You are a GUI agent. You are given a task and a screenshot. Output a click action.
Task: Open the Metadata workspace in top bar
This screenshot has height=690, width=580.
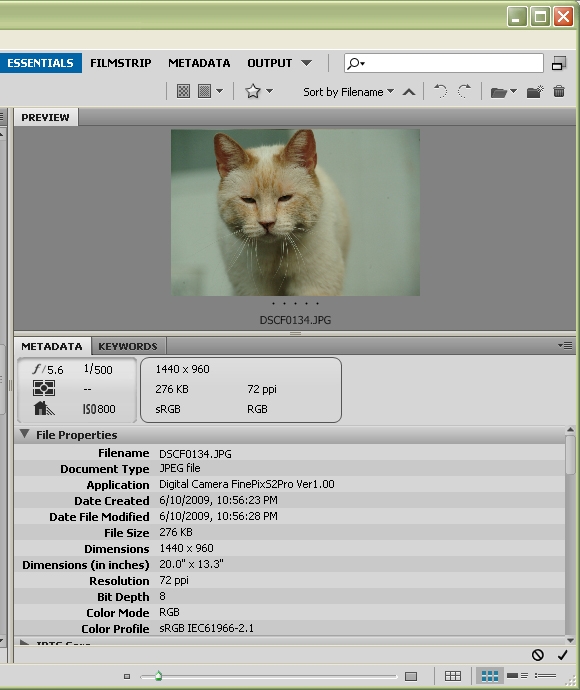[x=199, y=63]
